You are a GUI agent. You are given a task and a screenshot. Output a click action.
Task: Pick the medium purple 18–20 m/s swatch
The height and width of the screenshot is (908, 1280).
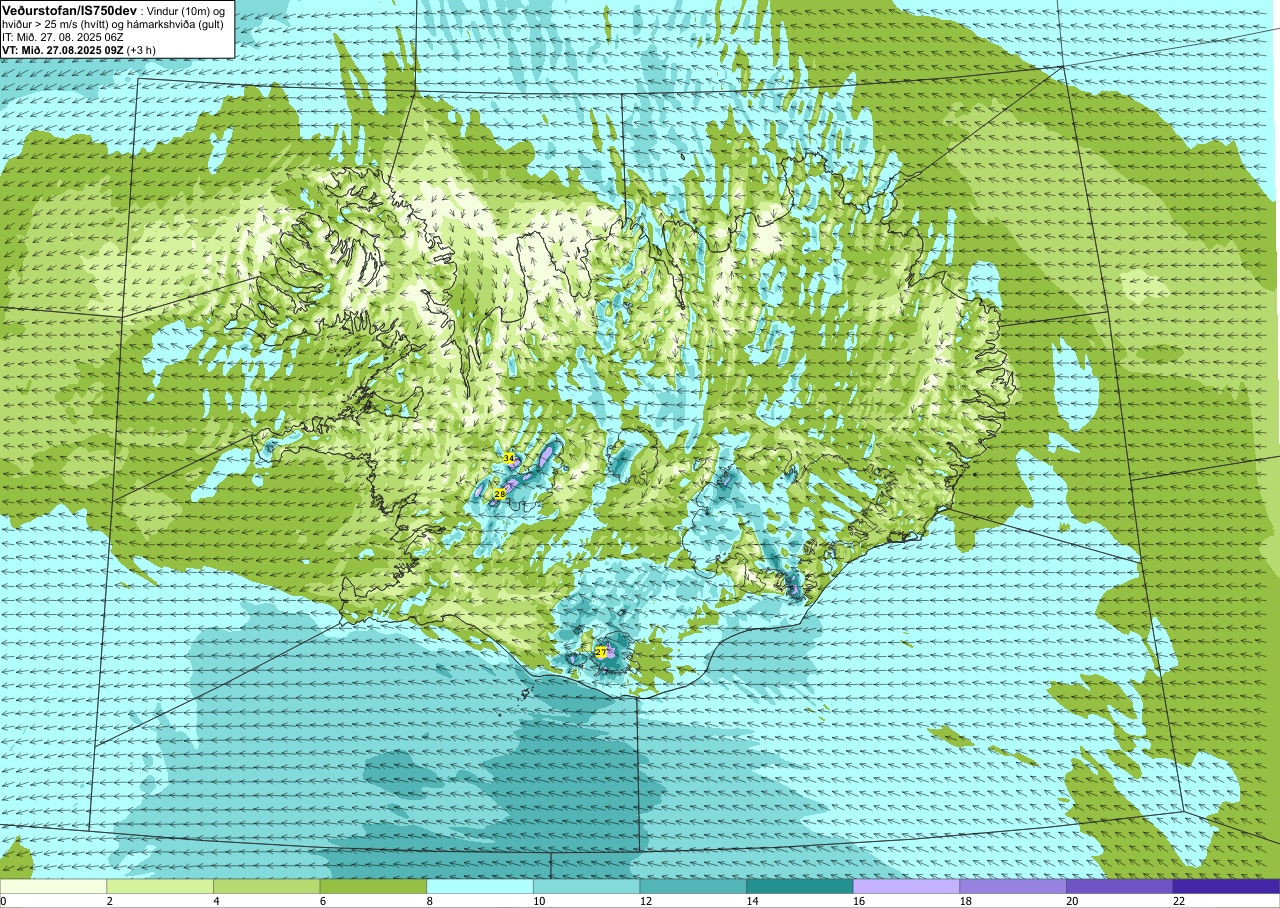[1013, 886]
